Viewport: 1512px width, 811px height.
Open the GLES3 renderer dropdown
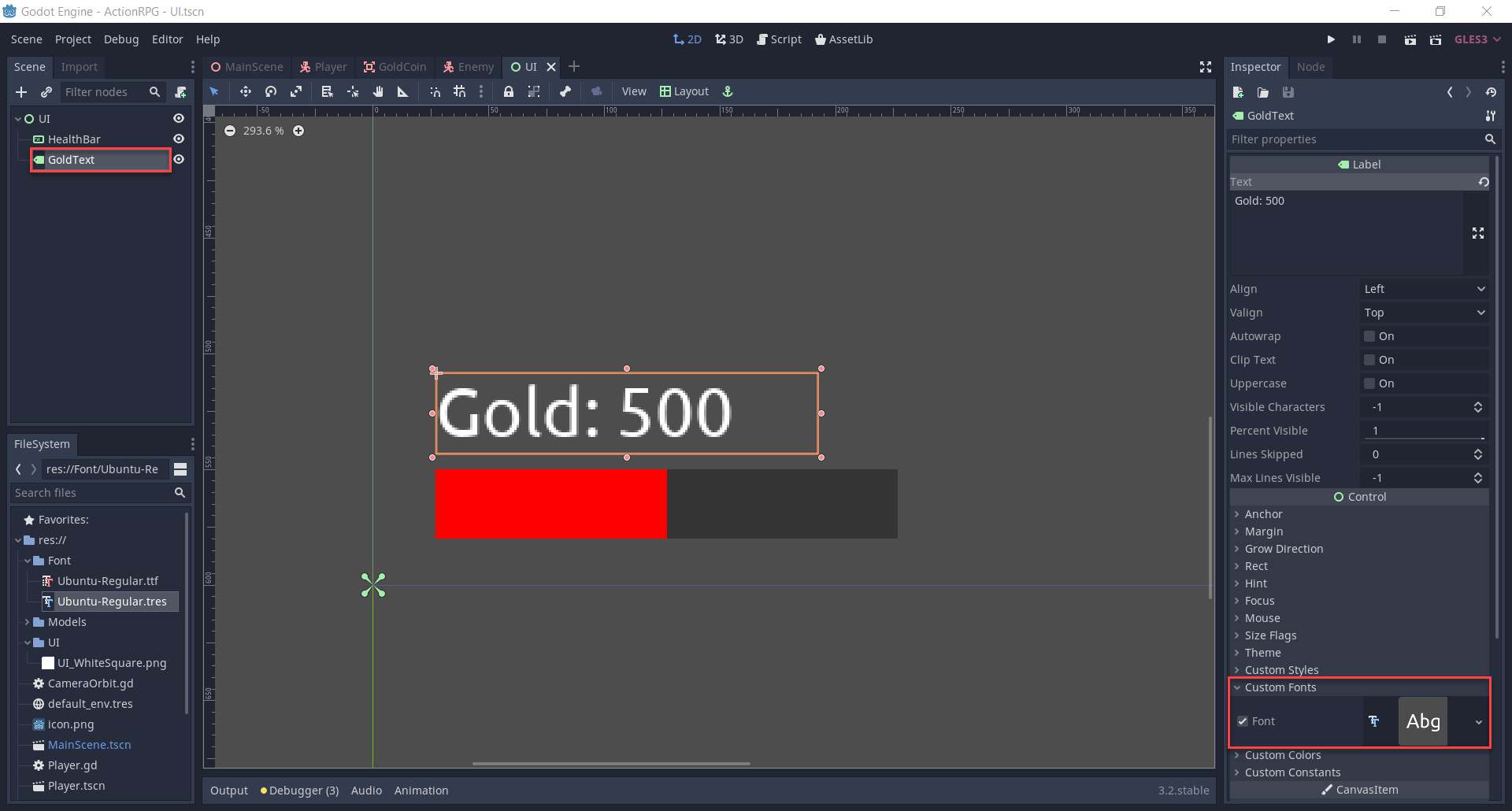tap(1477, 39)
